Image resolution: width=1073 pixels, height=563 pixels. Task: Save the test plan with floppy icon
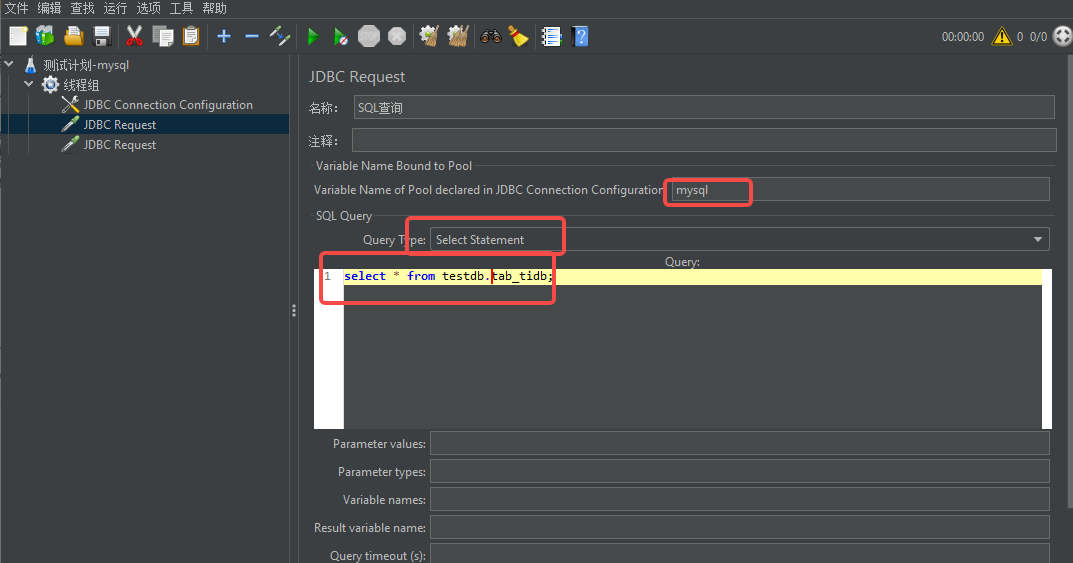coord(102,36)
